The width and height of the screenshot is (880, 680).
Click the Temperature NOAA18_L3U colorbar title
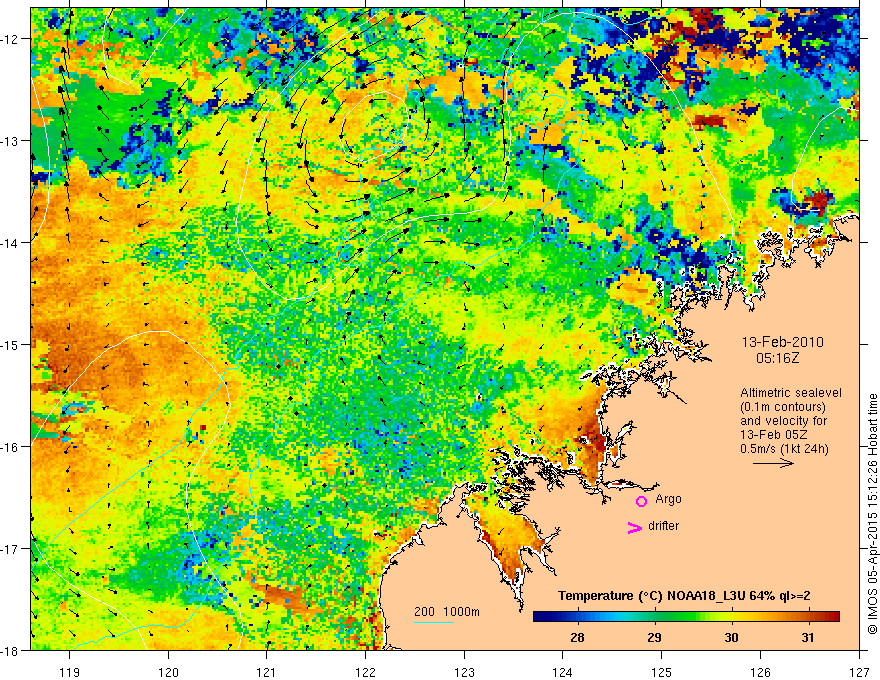pos(684,596)
